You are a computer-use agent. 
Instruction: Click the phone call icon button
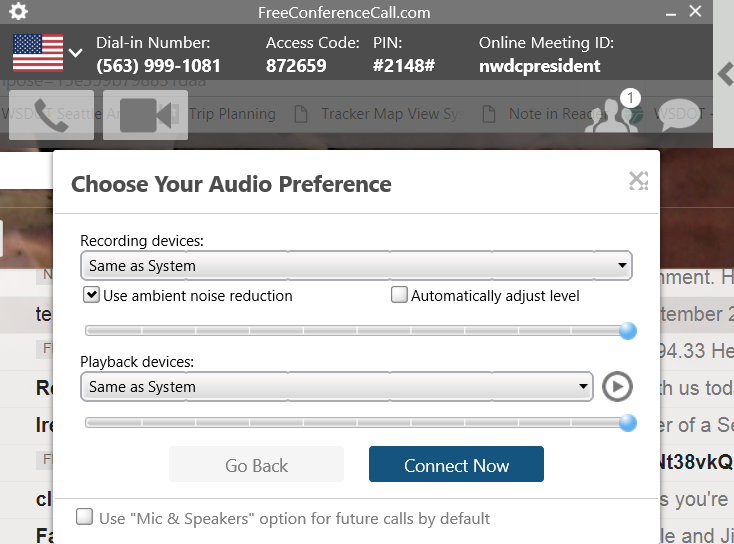click(51, 115)
